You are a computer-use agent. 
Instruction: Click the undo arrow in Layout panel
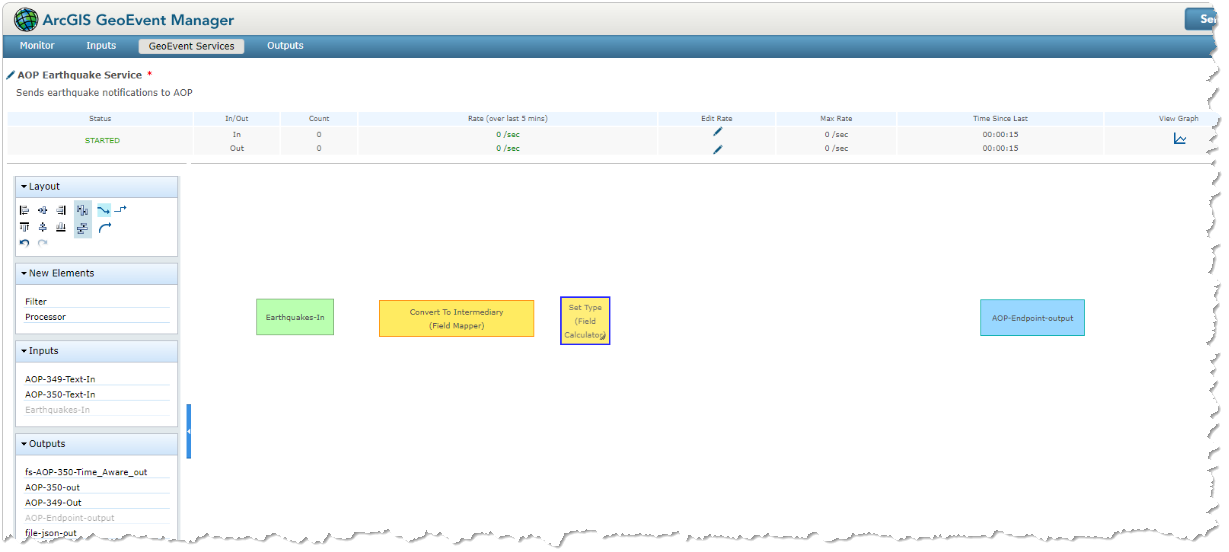point(24,243)
